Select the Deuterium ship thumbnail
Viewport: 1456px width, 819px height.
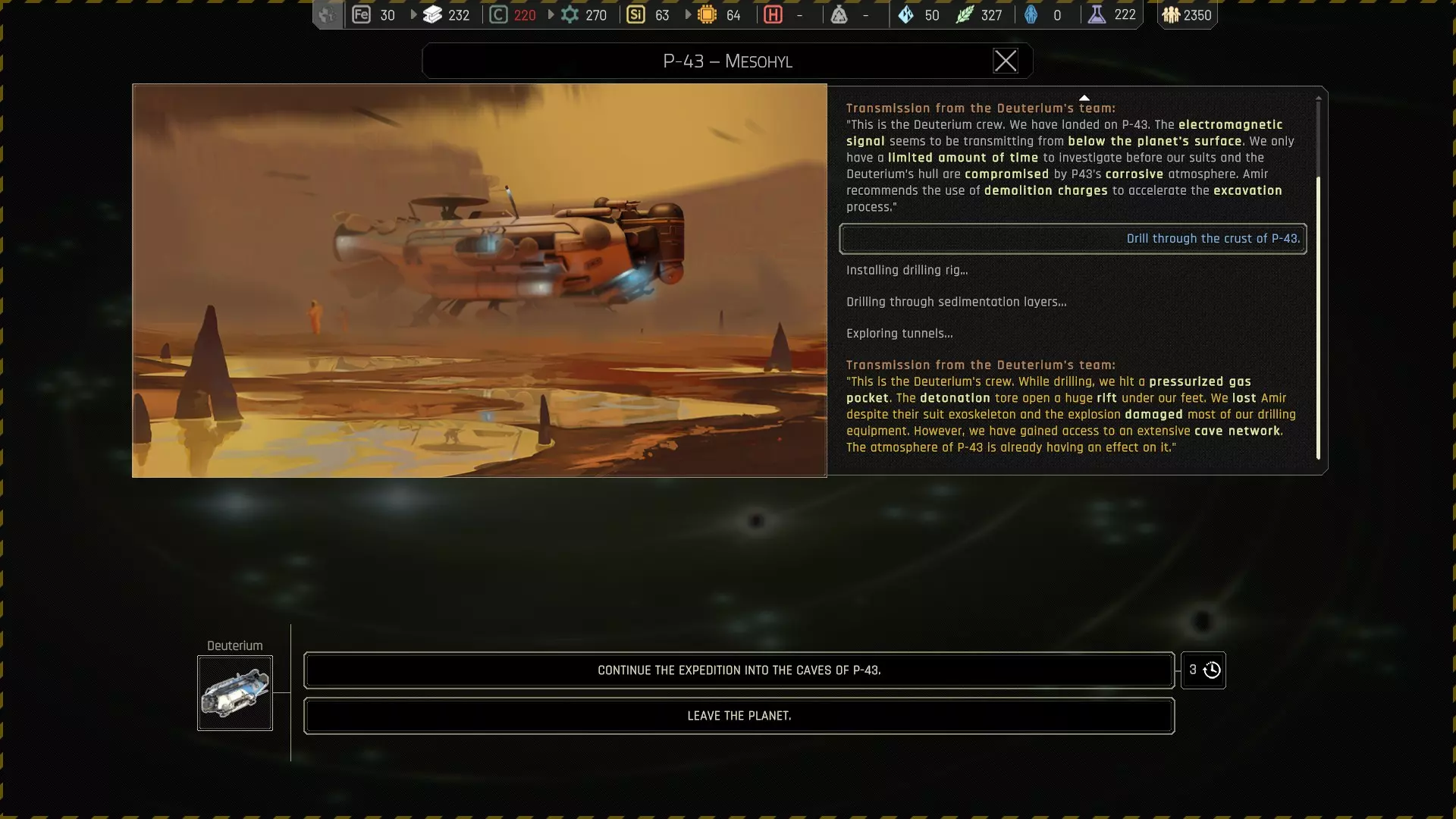point(235,693)
